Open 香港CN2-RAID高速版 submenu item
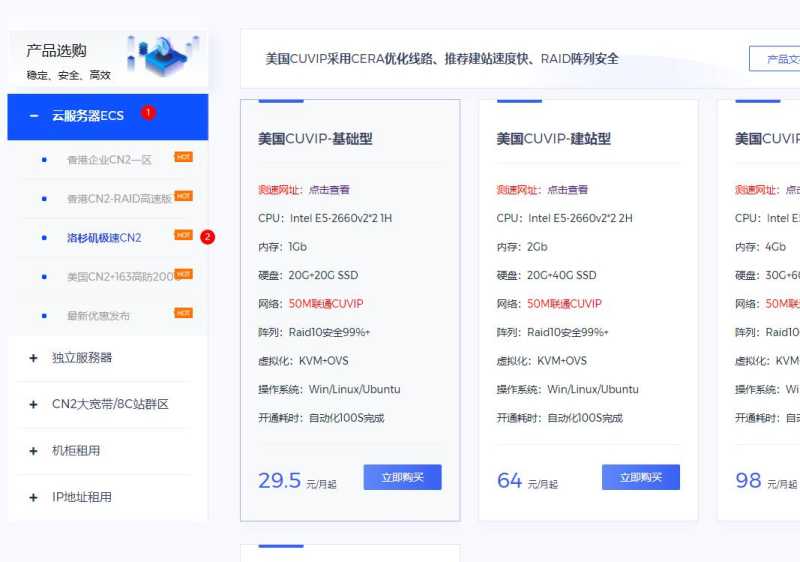 [x=119, y=199]
